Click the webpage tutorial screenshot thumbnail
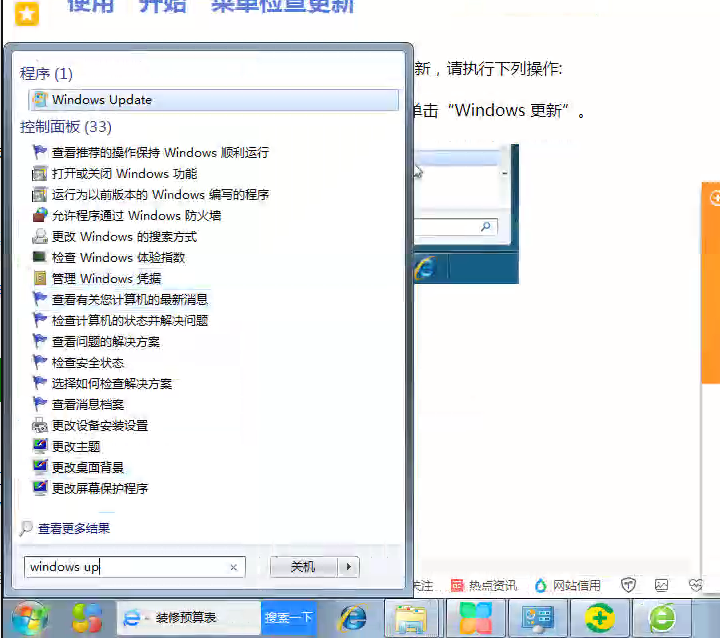The height and width of the screenshot is (638, 720). click(467, 214)
